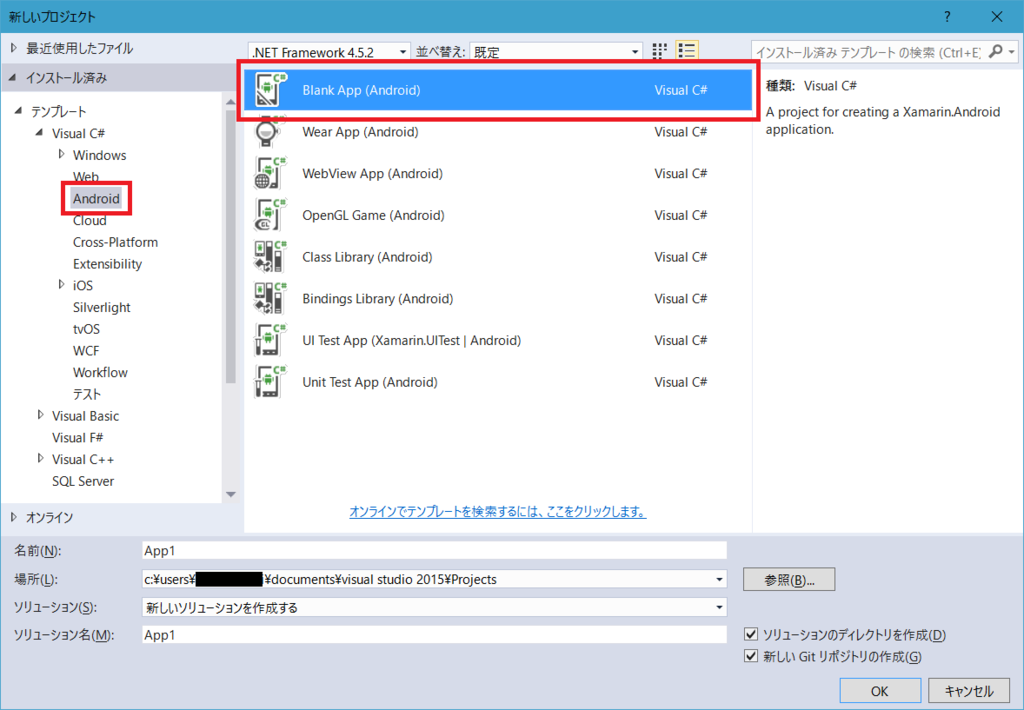Expand the Windows tree node arrow
This screenshot has width=1024, height=710.
click(x=61, y=154)
